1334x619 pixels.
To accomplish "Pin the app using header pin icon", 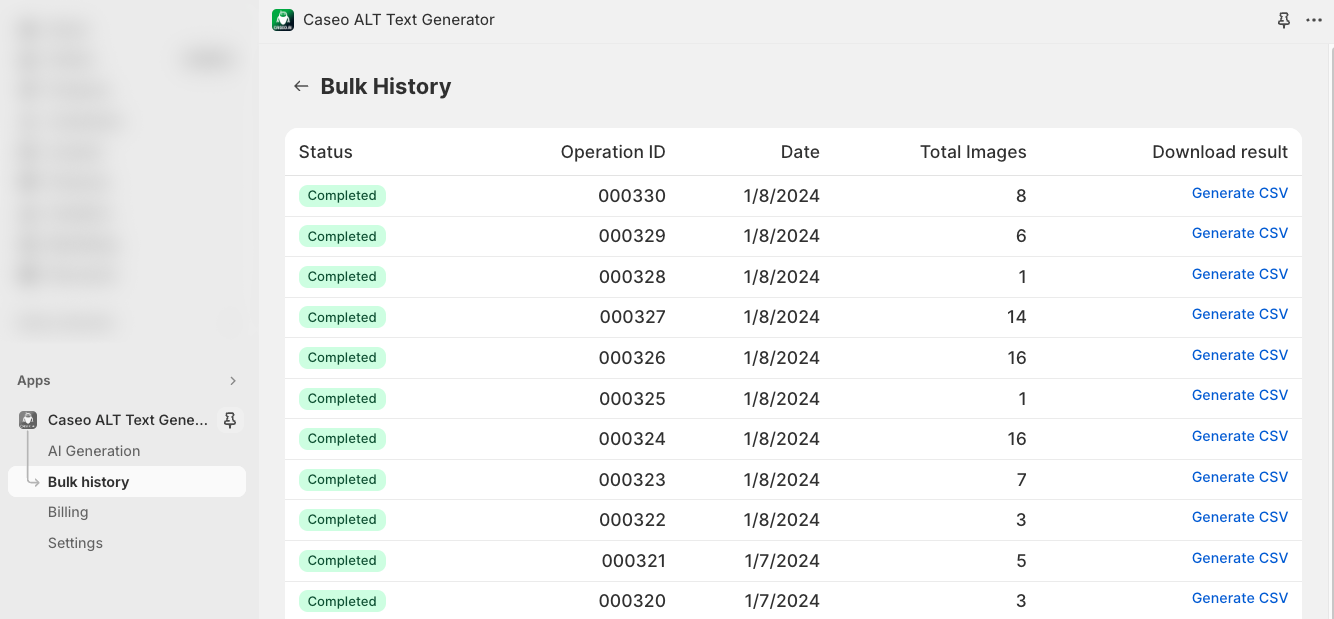I will click(x=1284, y=20).
